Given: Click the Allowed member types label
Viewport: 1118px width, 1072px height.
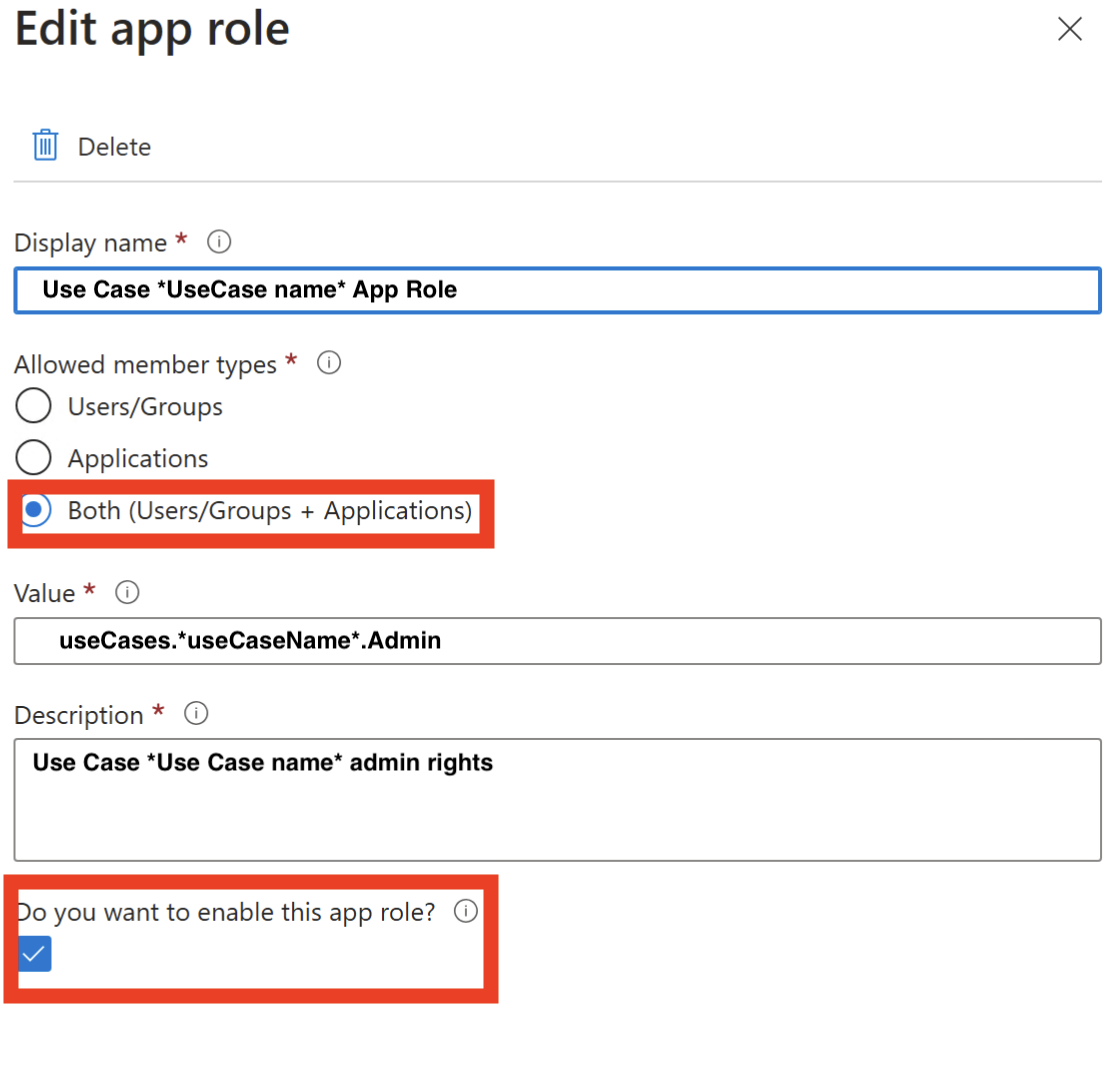Looking at the screenshot, I should click(x=145, y=365).
